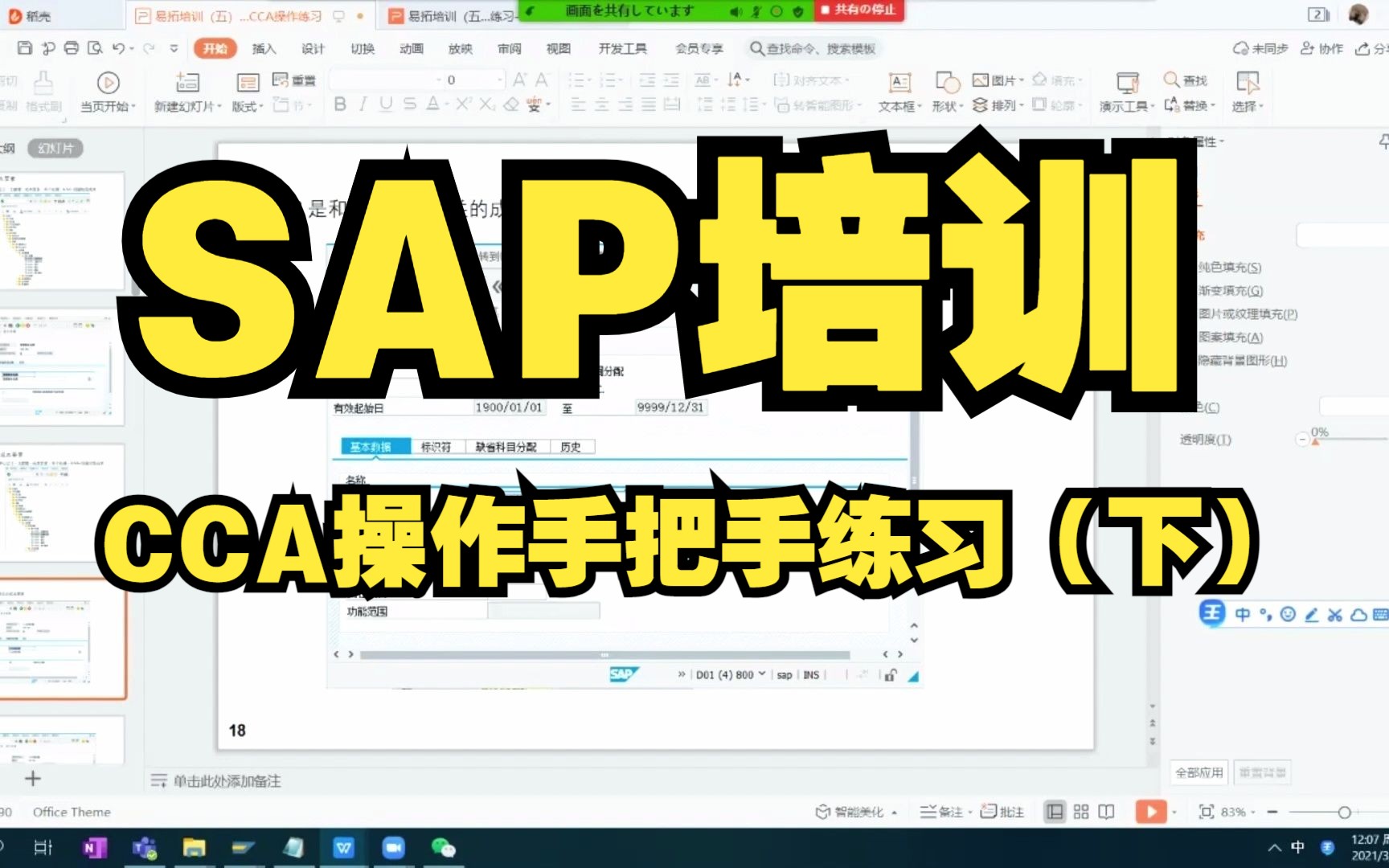Expand the 智能美化 menu in status bar
The image size is (1389, 868).
[856, 812]
